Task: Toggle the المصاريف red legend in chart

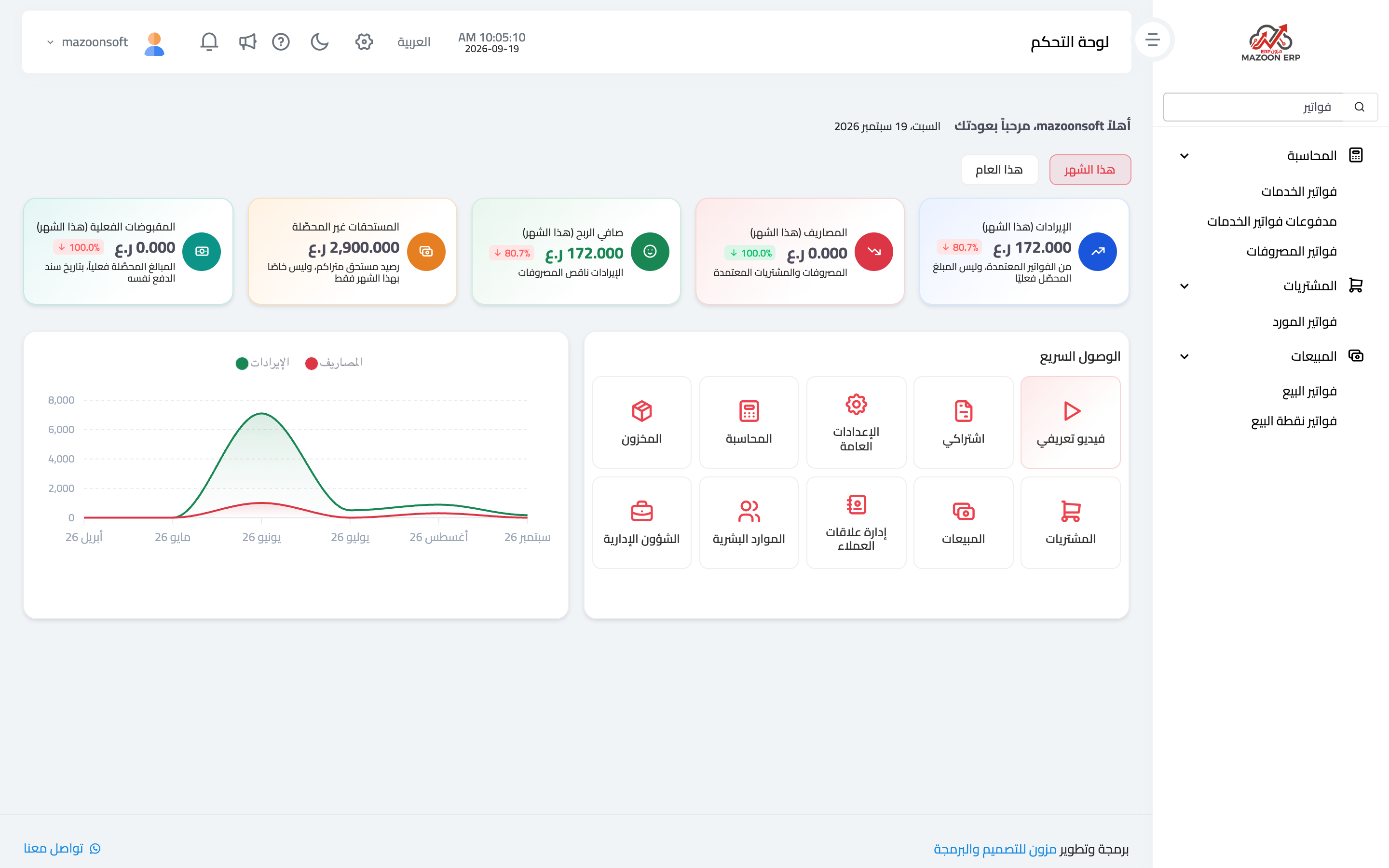Action: [x=333, y=363]
